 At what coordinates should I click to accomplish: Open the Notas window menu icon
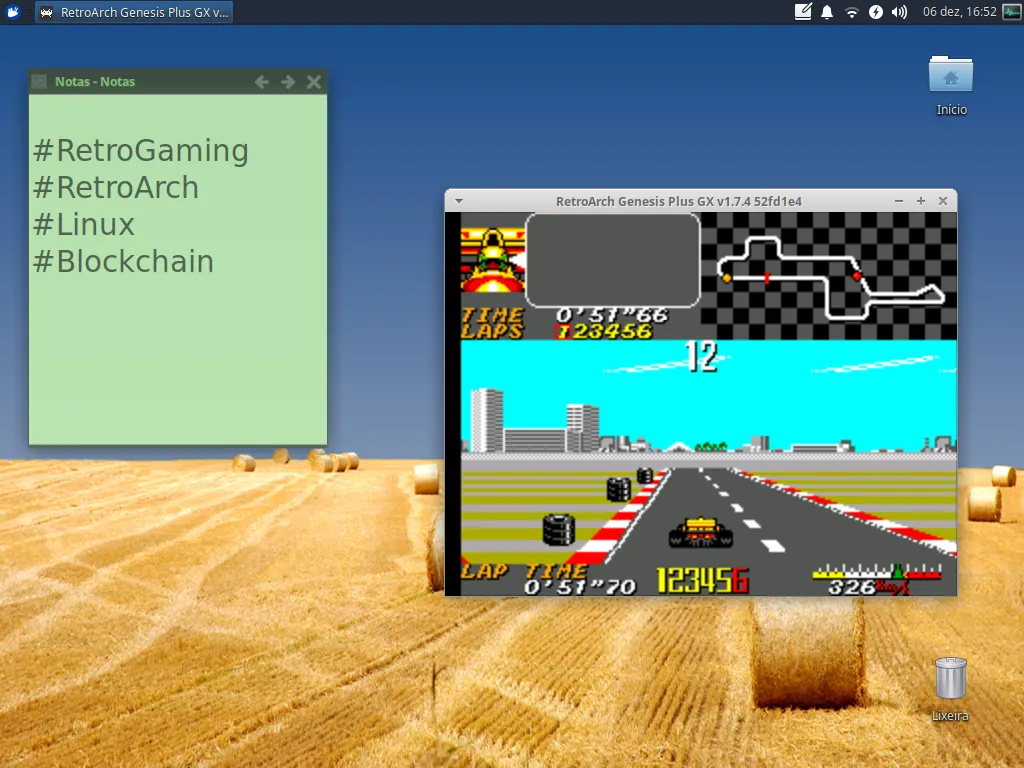[39, 82]
